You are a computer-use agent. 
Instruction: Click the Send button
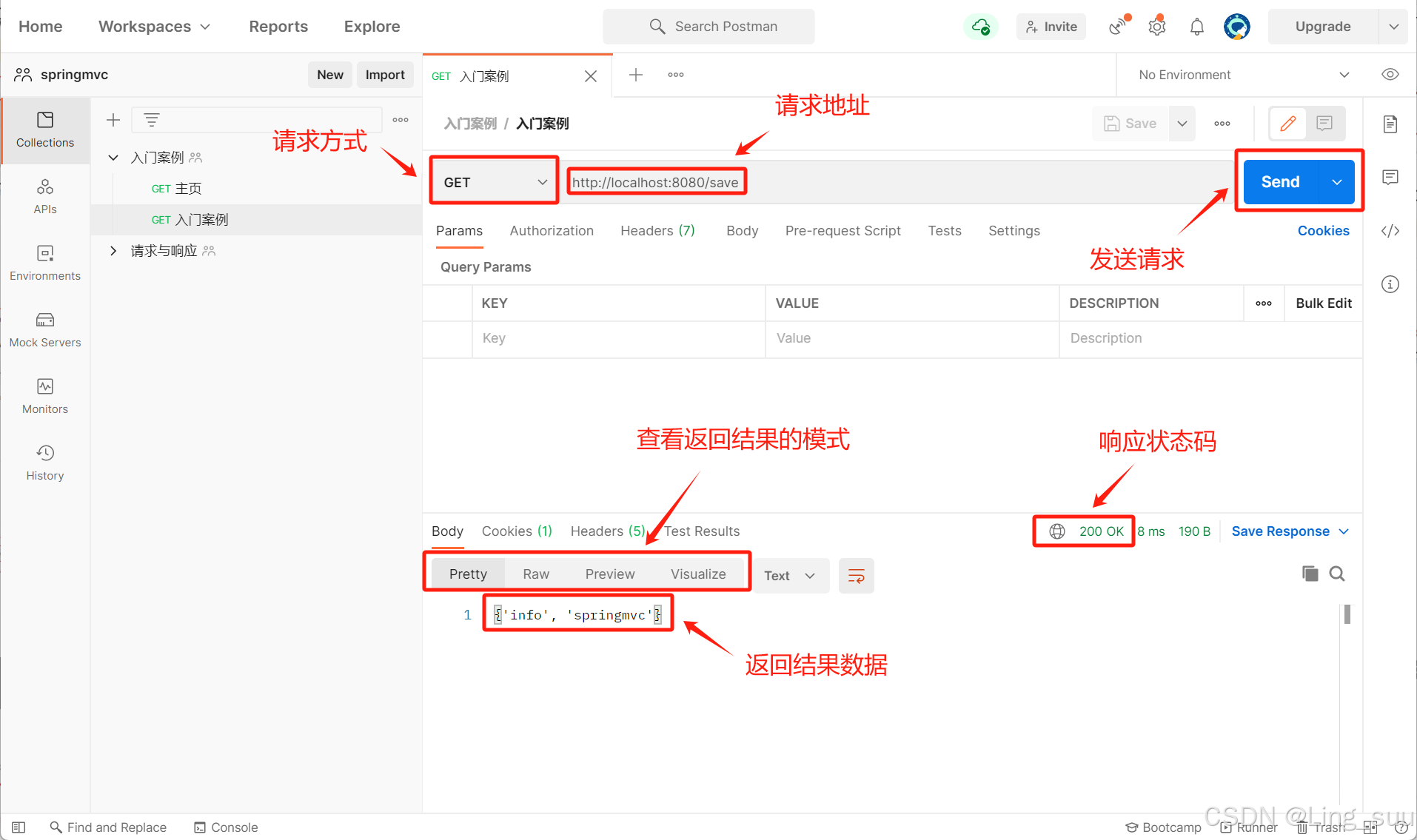coord(1281,182)
